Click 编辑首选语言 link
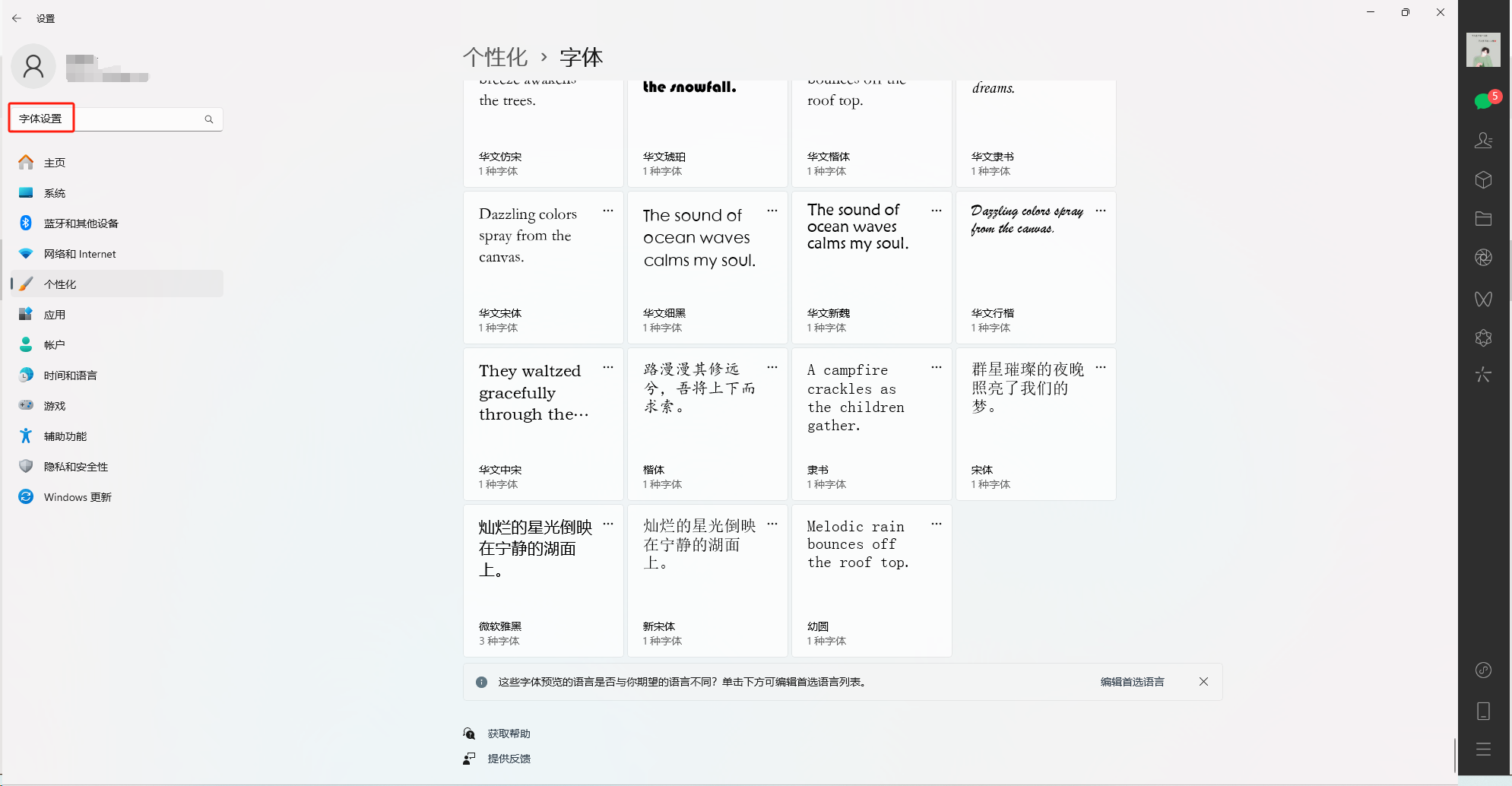Screen dimensions: 1512x786 1132,682
